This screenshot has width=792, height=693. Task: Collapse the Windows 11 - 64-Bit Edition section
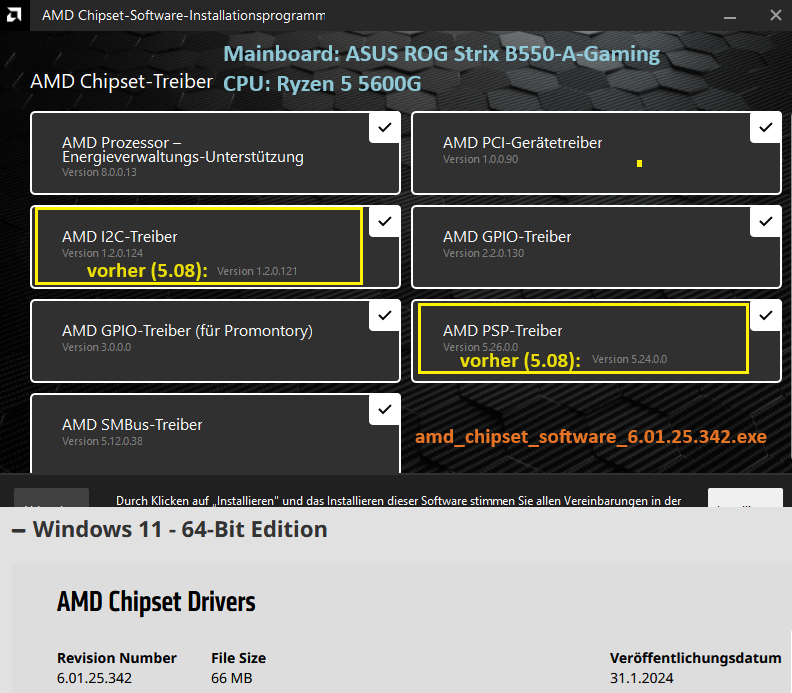(19, 530)
